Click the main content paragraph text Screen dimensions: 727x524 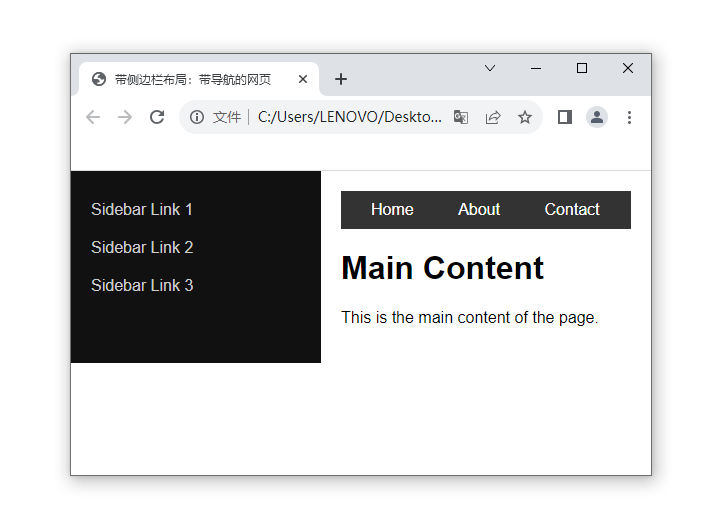(470, 318)
